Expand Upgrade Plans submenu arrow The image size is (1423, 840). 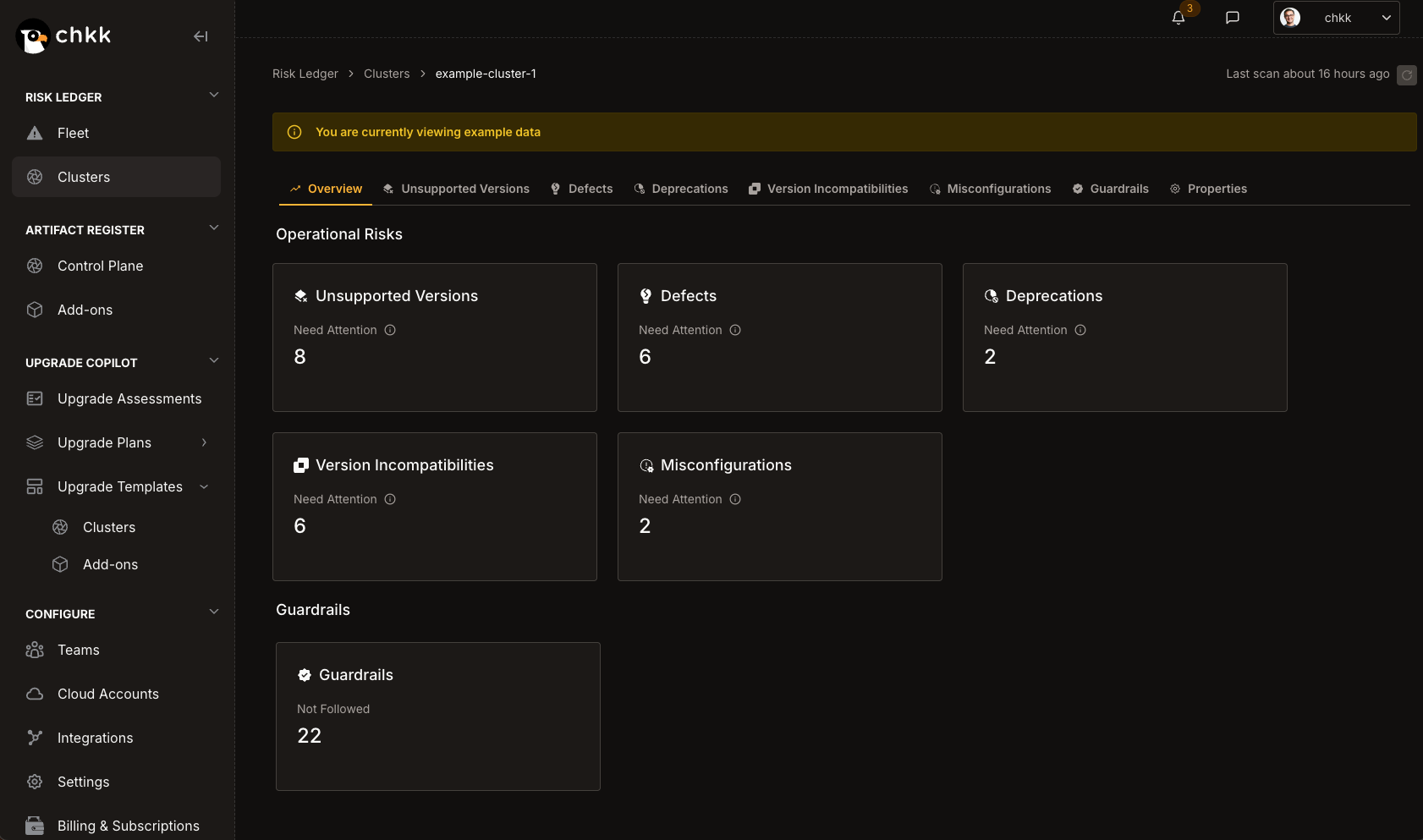click(204, 442)
